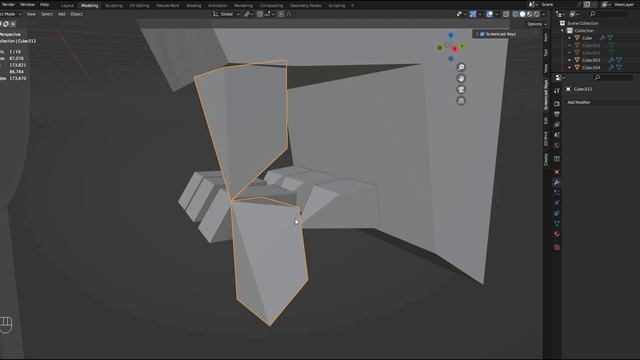
Task: Switch to the Sculpting workspace tab
Action: tap(113, 6)
